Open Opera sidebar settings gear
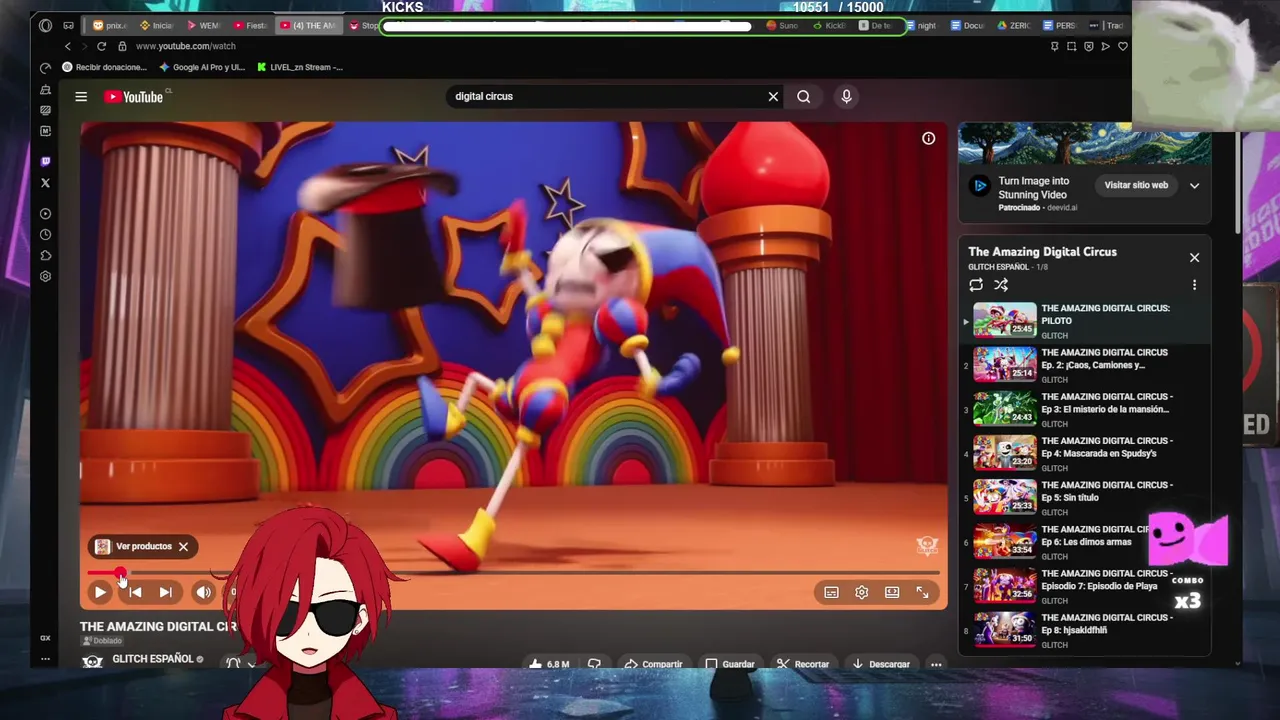Viewport: 1280px width, 720px height. point(45,277)
